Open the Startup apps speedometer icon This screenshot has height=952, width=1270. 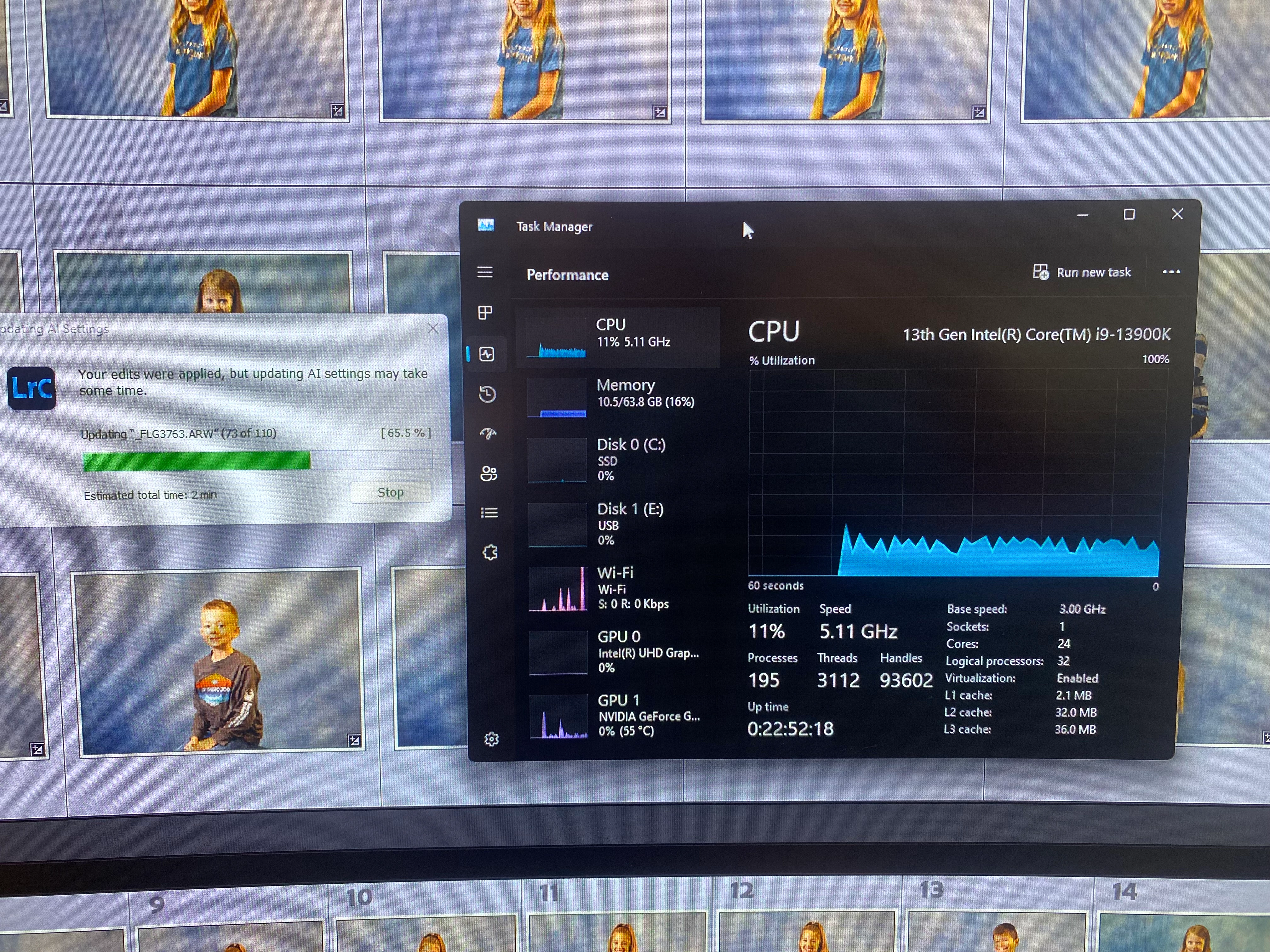pyautogui.click(x=488, y=434)
